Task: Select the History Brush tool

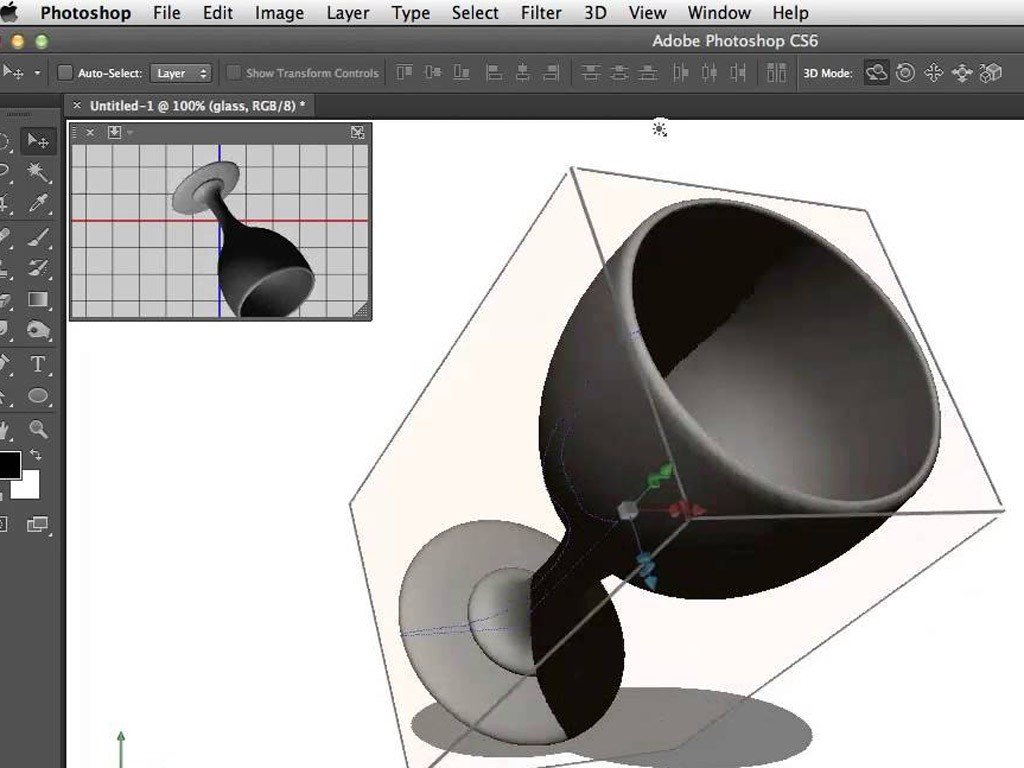Action: [x=38, y=268]
